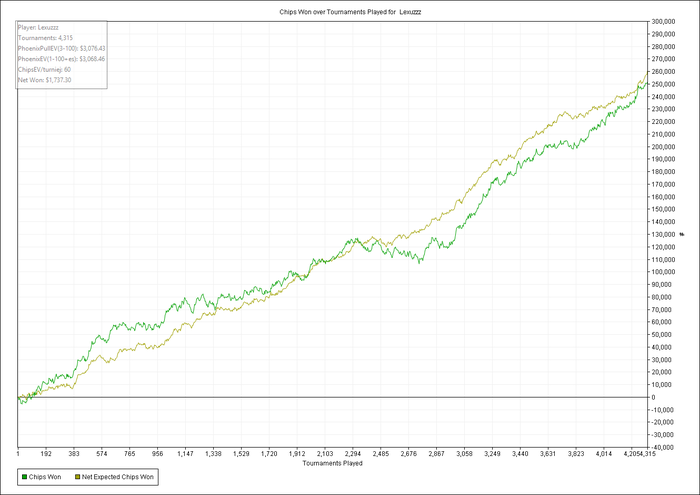Click the 192 x-axis tick label
Screen dimensions: 700x495
pos(46,454)
